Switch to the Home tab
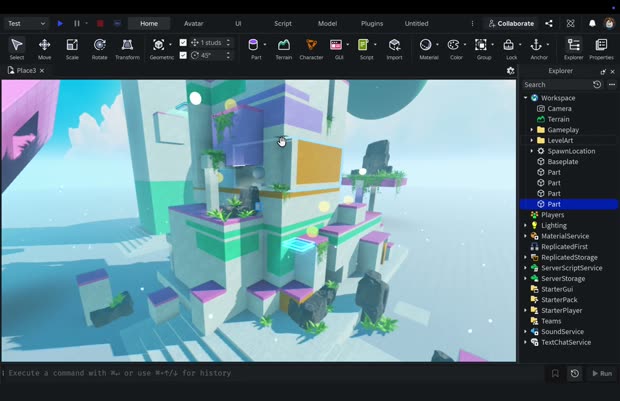Screen dimensions: 620x401 (x=149, y=23)
